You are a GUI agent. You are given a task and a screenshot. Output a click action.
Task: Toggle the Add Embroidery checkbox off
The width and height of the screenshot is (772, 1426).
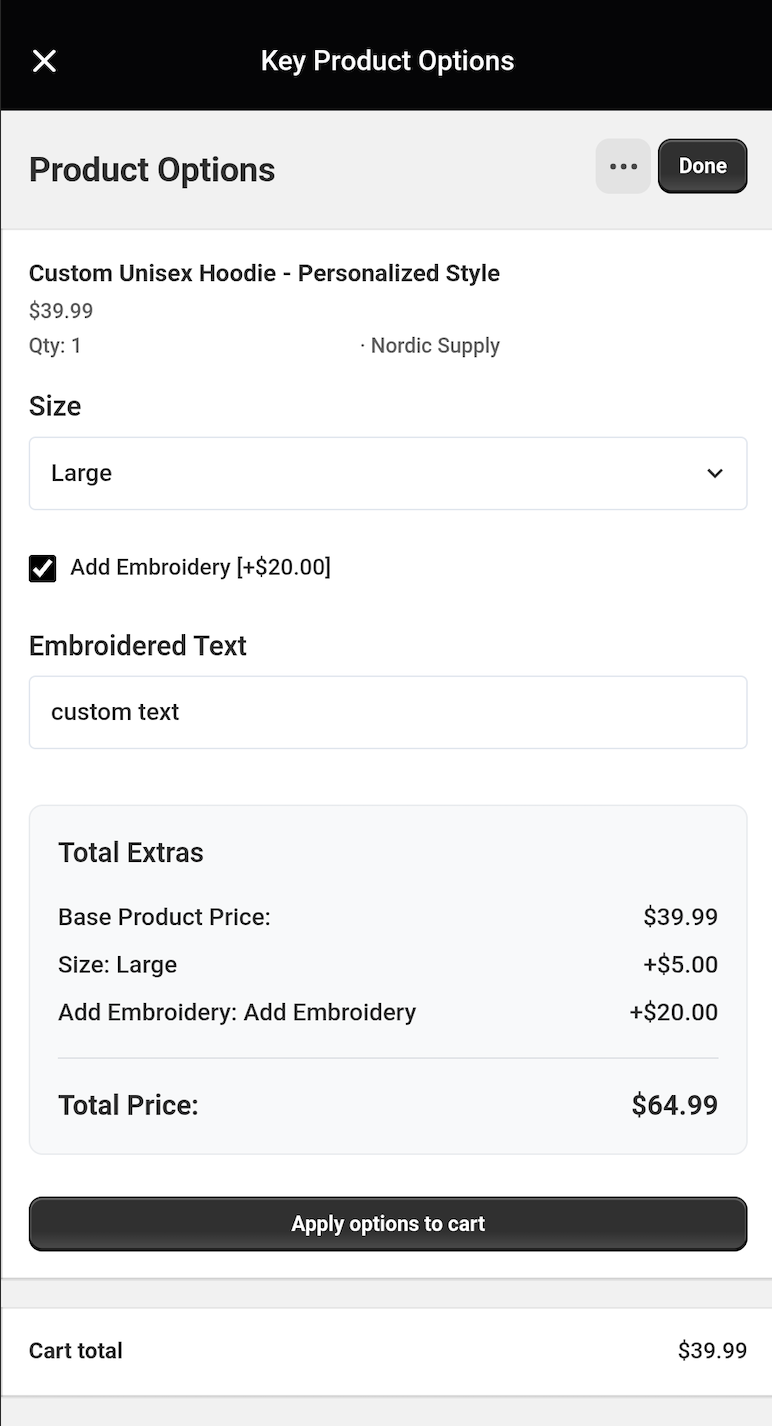(x=42, y=567)
